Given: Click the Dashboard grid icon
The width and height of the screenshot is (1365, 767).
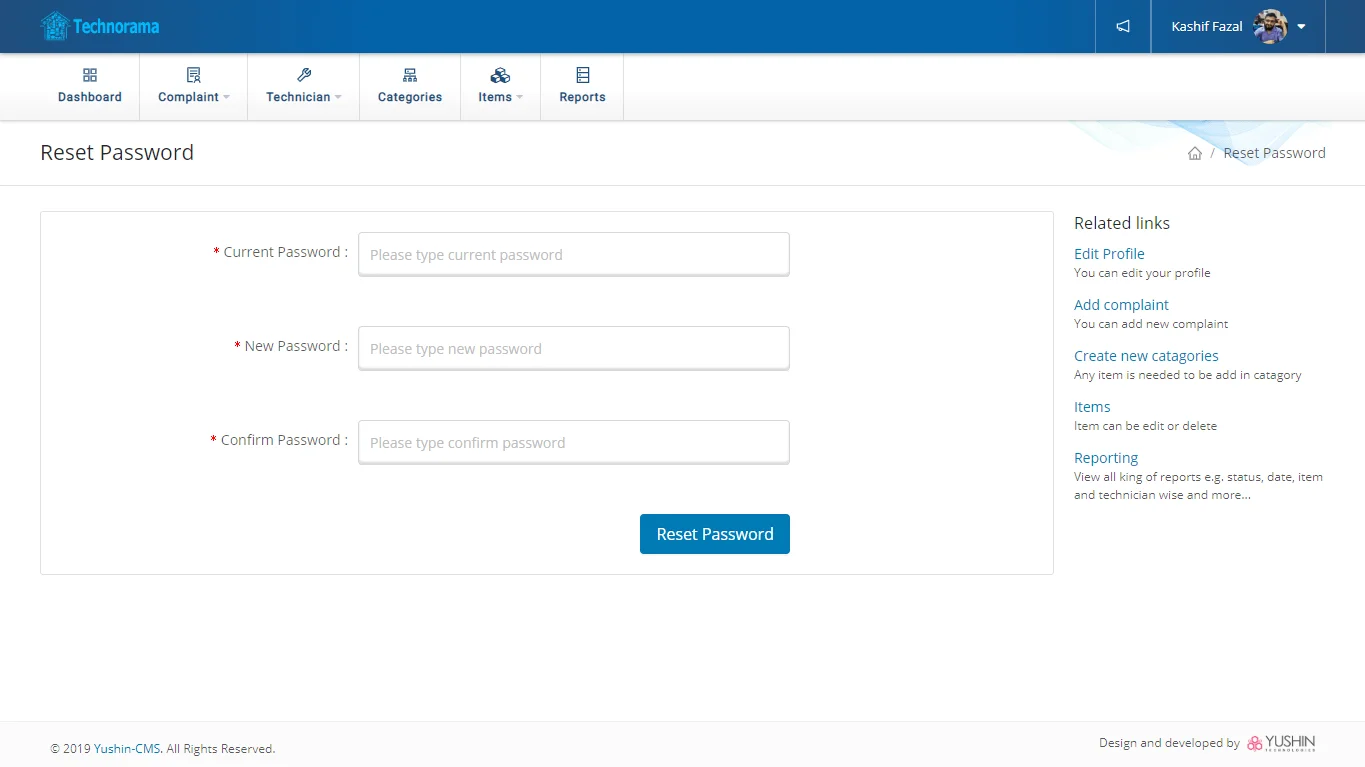Looking at the screenshot, I should click(90, 75).
